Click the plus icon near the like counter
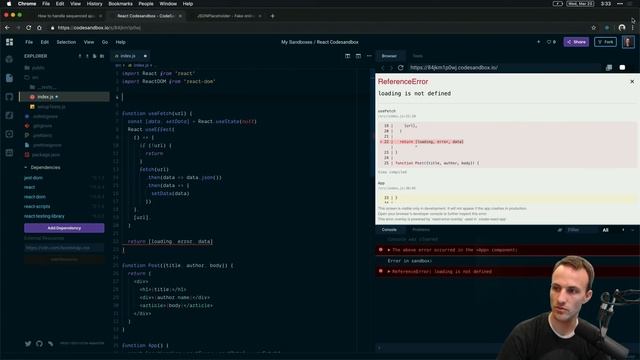 click(538, 42)
